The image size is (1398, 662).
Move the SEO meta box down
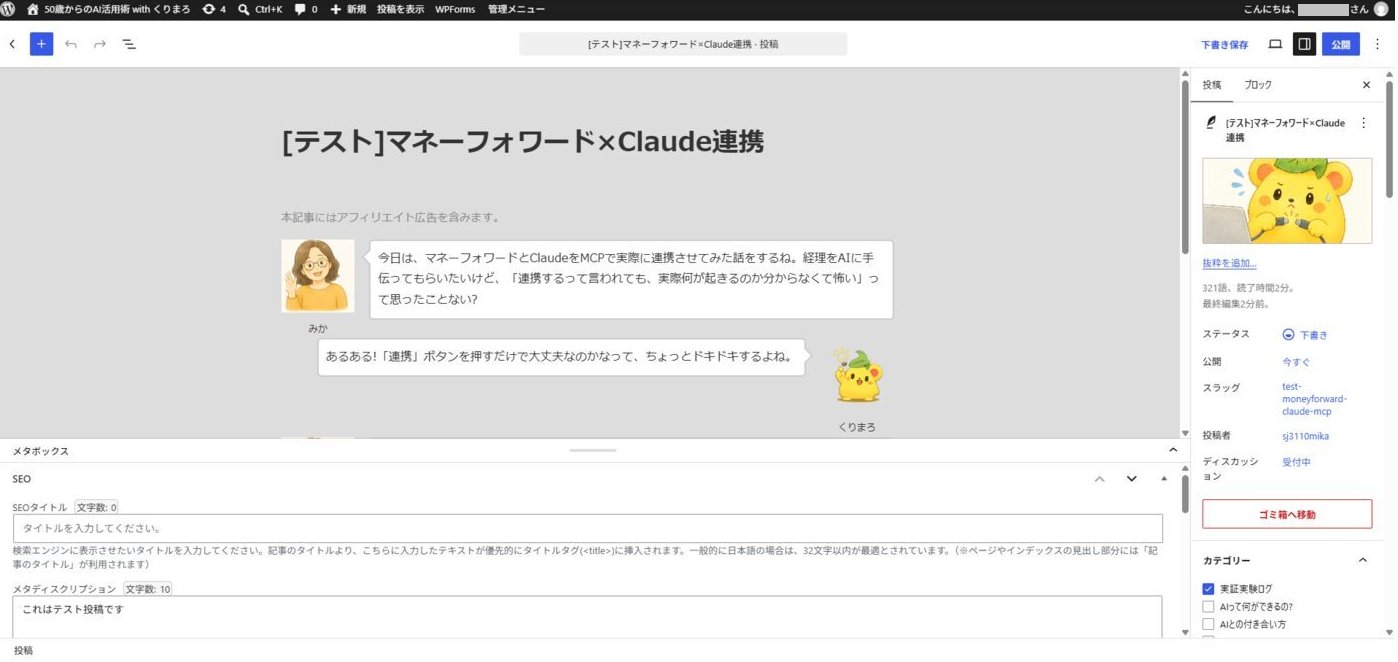pyautogui.click(x=1132, y=479)
